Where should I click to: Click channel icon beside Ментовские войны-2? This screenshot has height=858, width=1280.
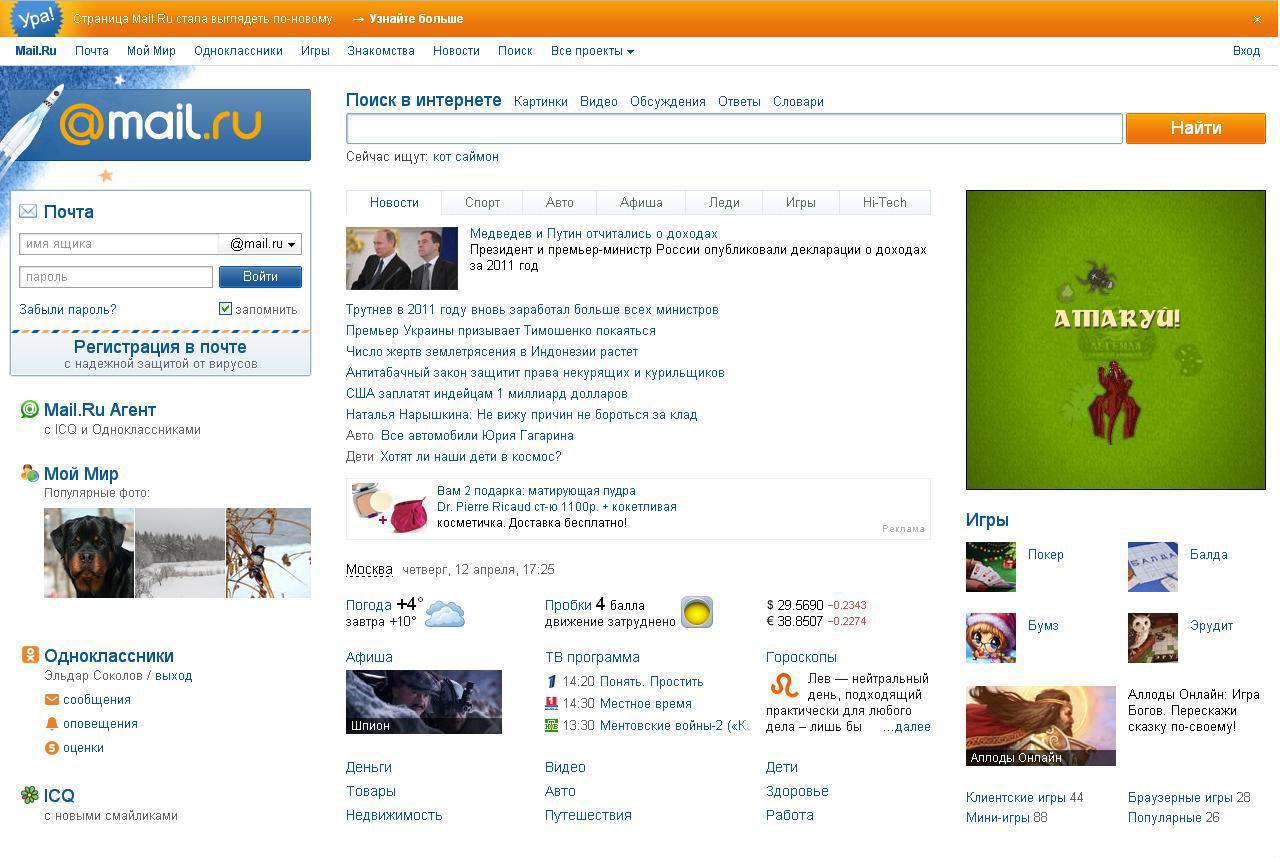(551, 725)
